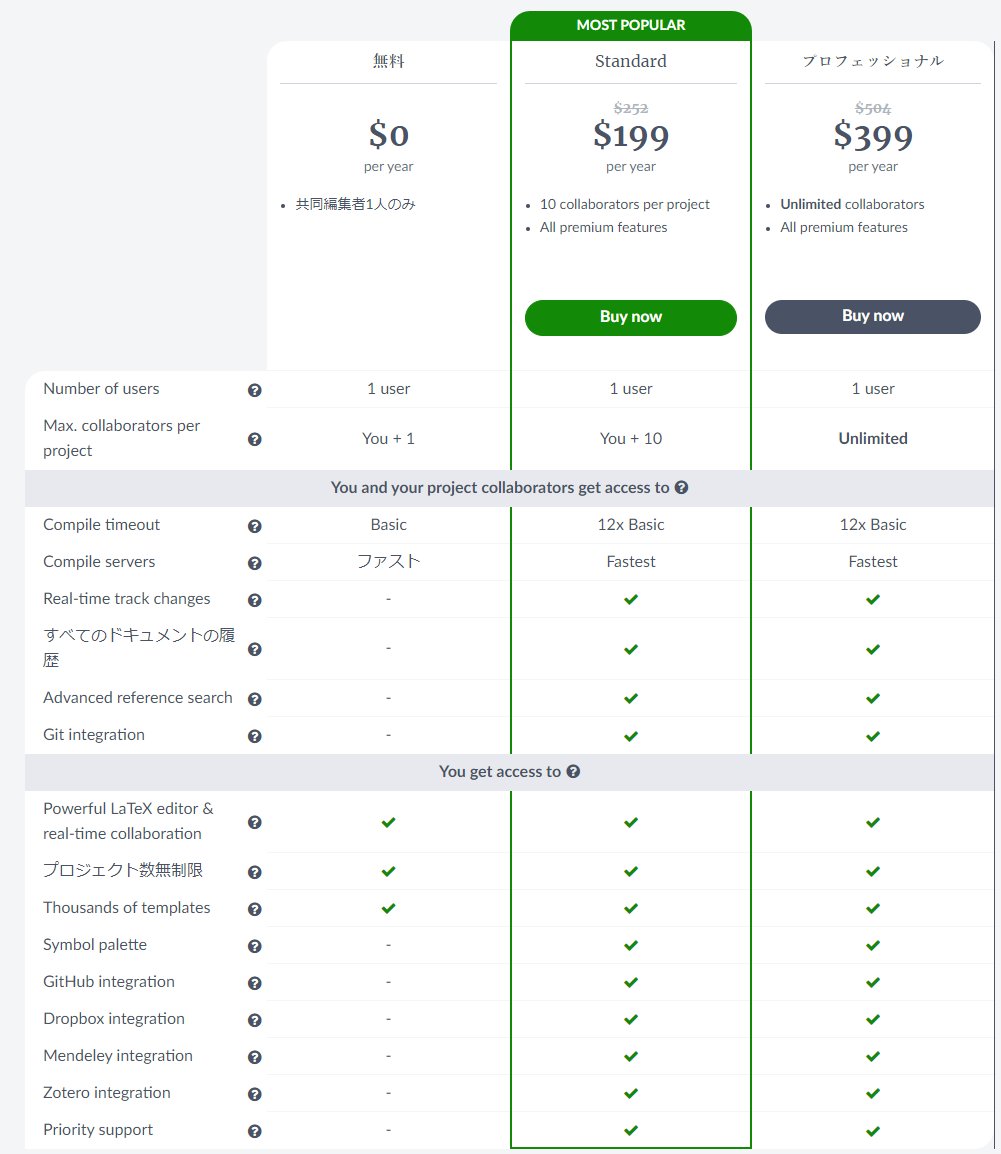Show help for Advanced reference search
Image resolution: width=1001 pixels, height=1154 pixels.
click(x=255, y=699)
